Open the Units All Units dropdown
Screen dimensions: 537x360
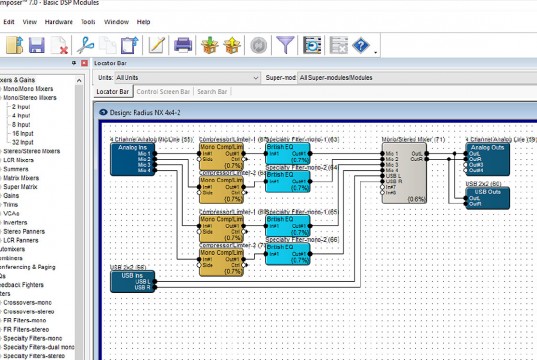(187, 78)
